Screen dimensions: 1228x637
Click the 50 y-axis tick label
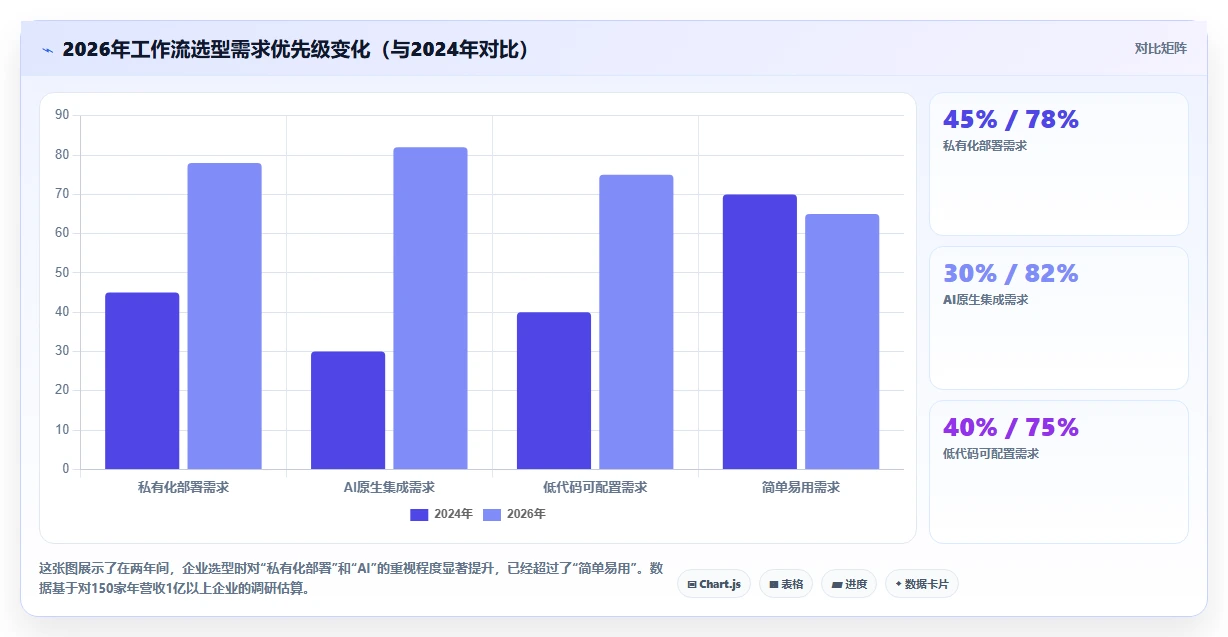coord(62,272)
